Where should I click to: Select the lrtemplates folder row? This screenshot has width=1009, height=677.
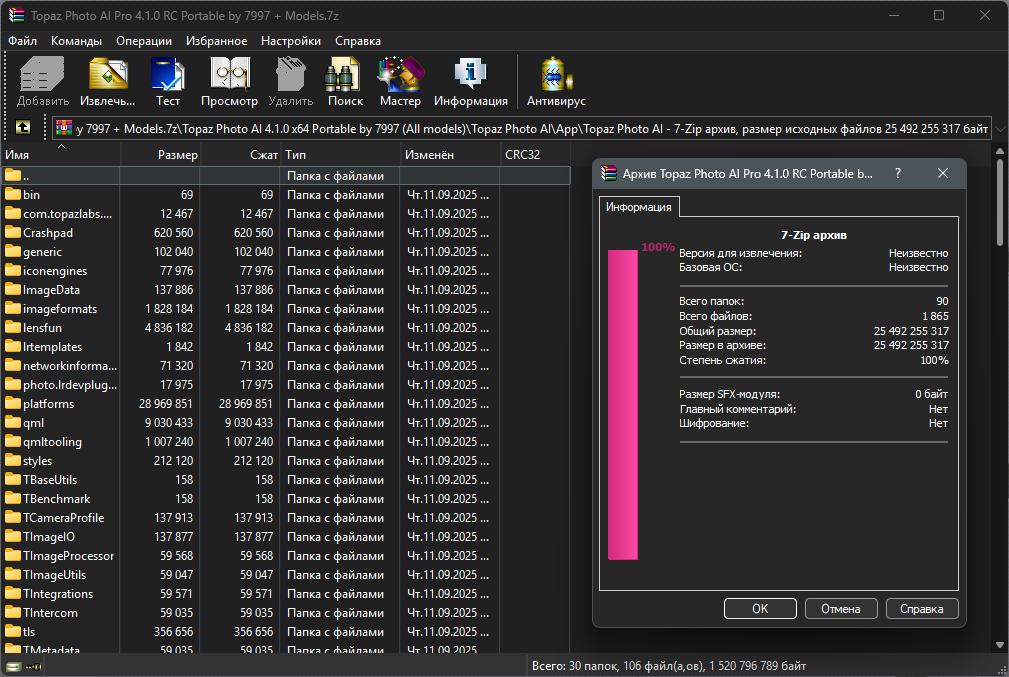(x=285, y=346)
